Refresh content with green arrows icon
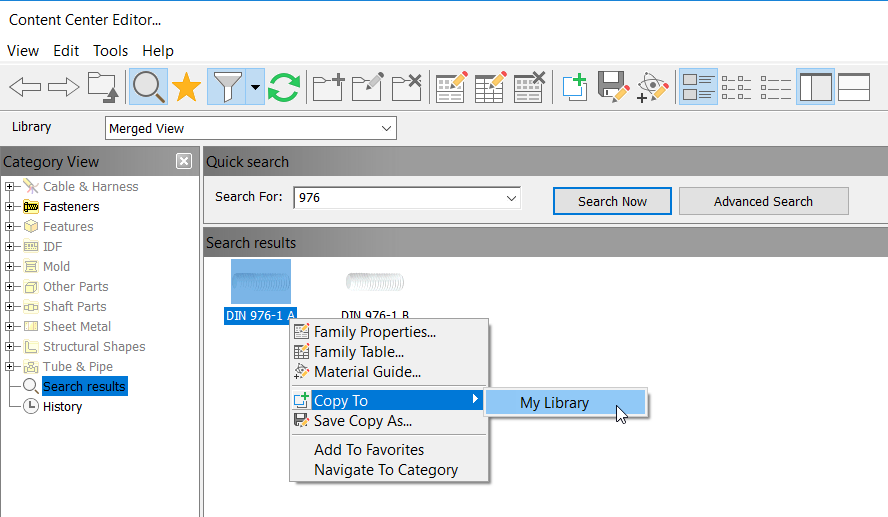This screenshot has height=517, width=888. pos(284,87)
